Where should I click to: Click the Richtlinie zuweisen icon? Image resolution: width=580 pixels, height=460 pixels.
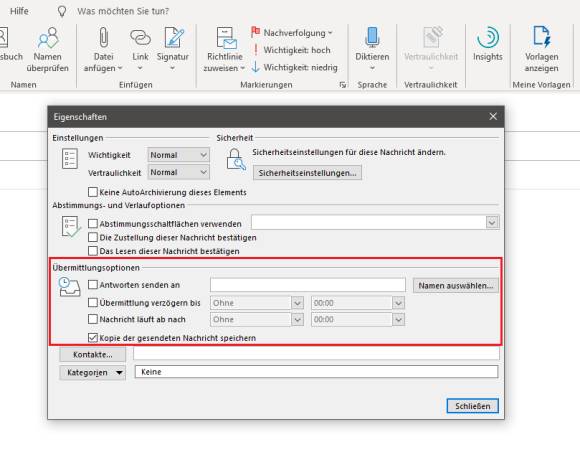click(225, 38)
